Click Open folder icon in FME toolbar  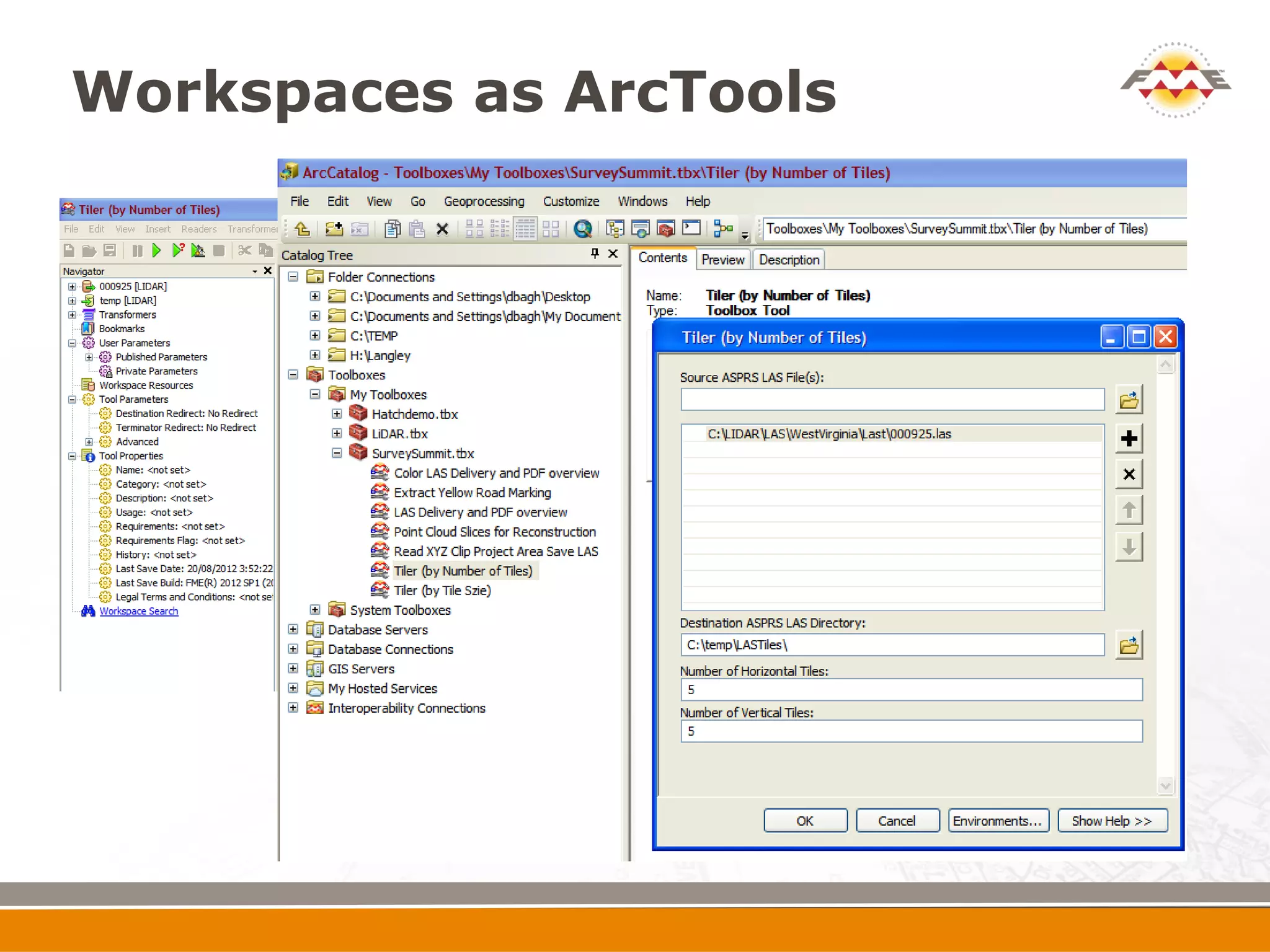point(89,250)
